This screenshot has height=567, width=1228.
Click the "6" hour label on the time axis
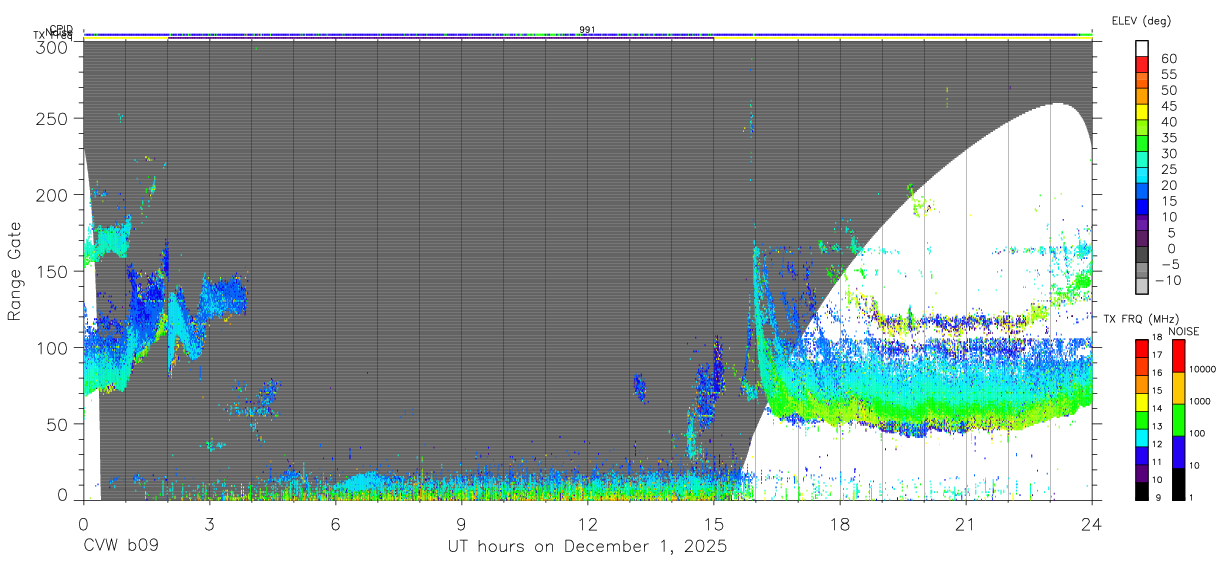tap(335, 524)
